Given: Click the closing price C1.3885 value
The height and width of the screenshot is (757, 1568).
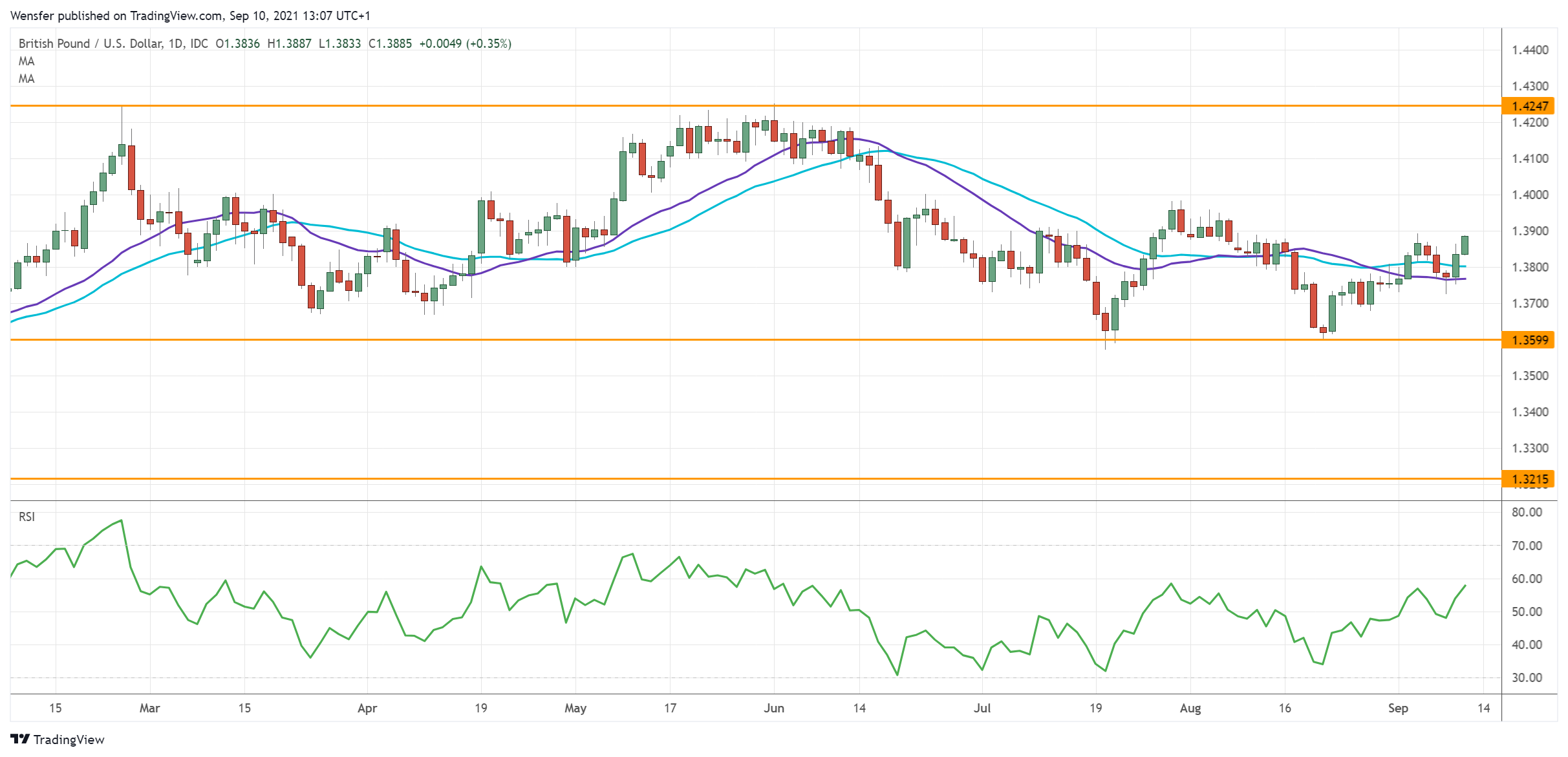Looking at the screenshot, I should [390, 43].
